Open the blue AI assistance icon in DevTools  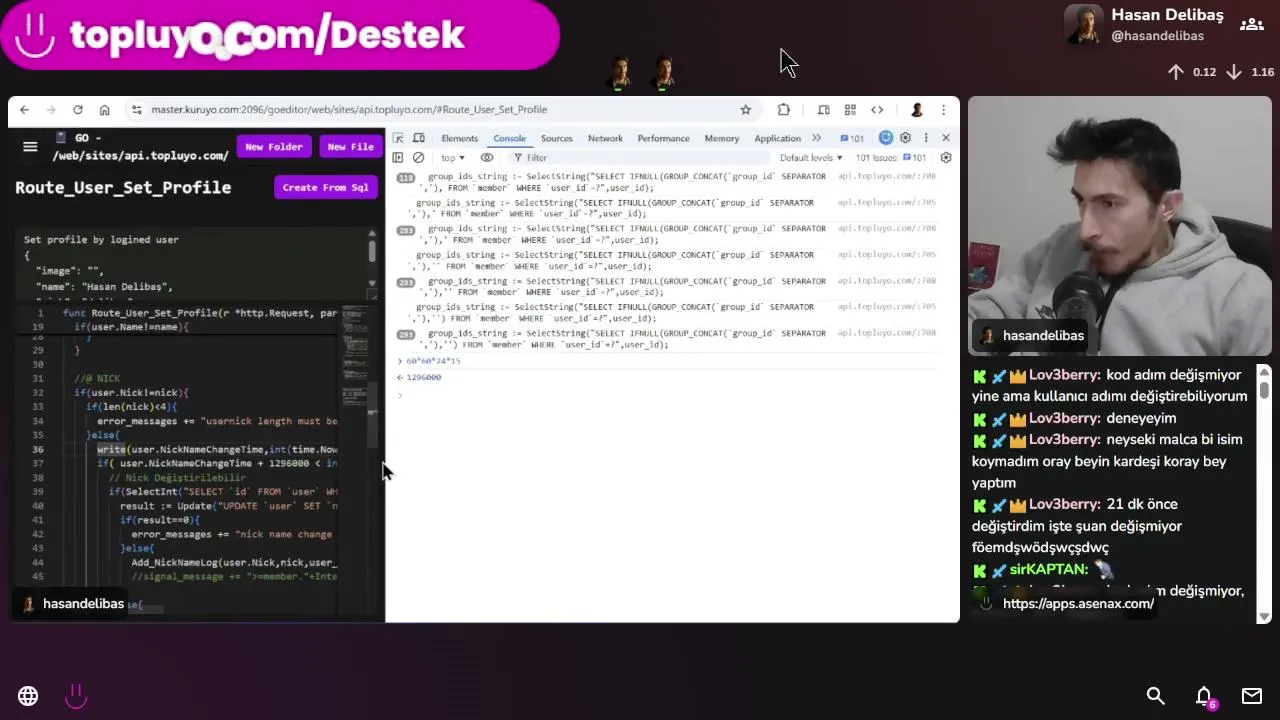[x=885, y=138]
